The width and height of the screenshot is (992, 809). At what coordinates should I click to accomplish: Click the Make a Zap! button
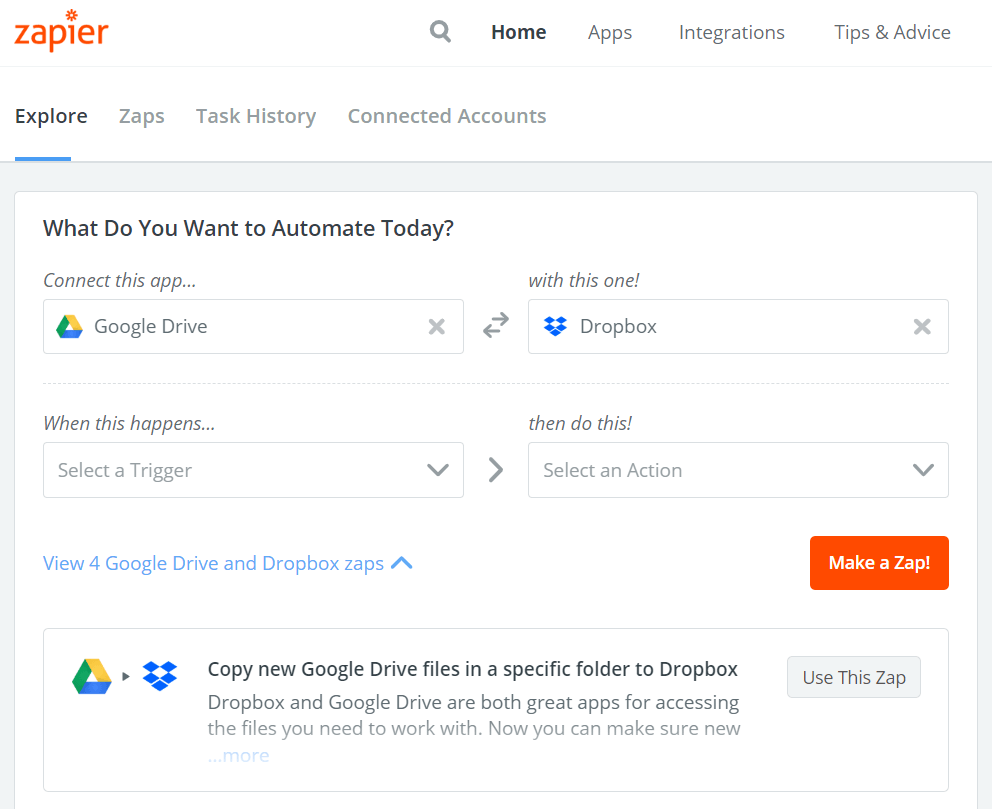[879, 563]
